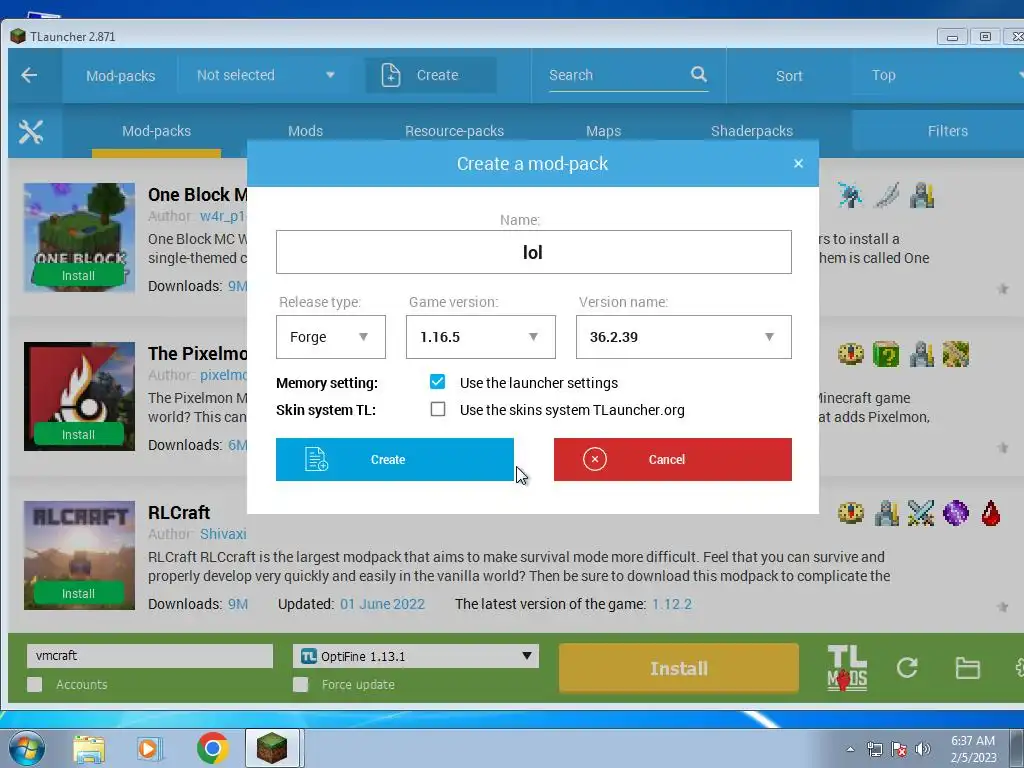The width and height of the screenshot is (1024, 768).
Task: Click the red Cancel button
Action: coord(673,460)
